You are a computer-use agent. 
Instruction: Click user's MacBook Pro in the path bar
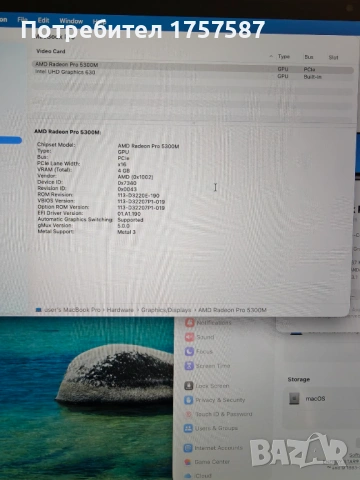(x=72, y=310)
